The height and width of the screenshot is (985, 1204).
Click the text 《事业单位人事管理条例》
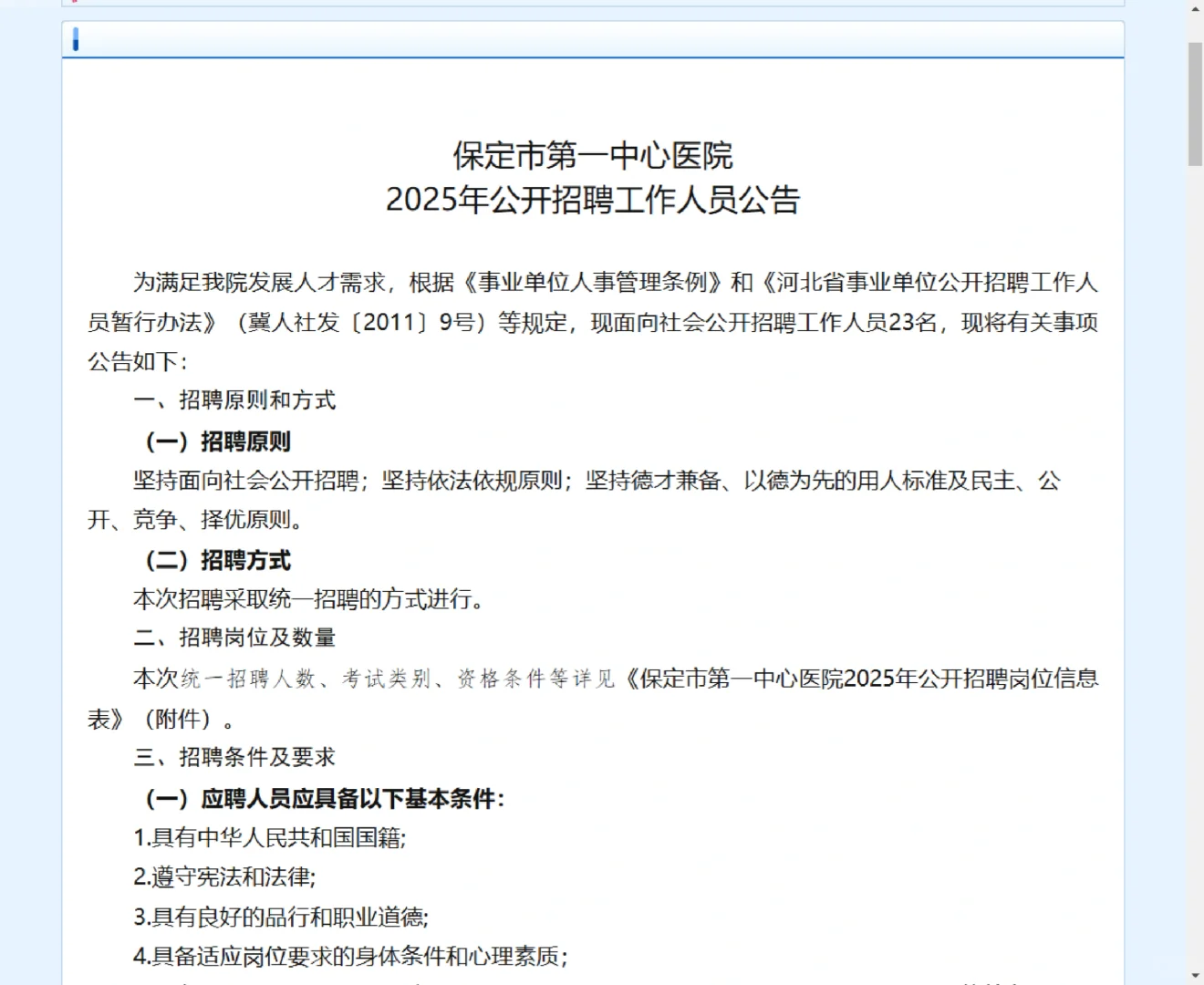click(x=593, y=283)
